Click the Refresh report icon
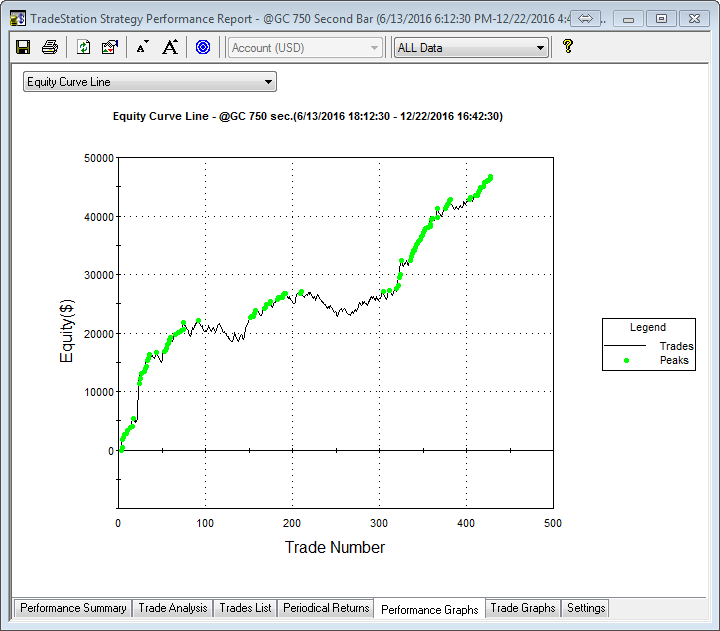 84,47
